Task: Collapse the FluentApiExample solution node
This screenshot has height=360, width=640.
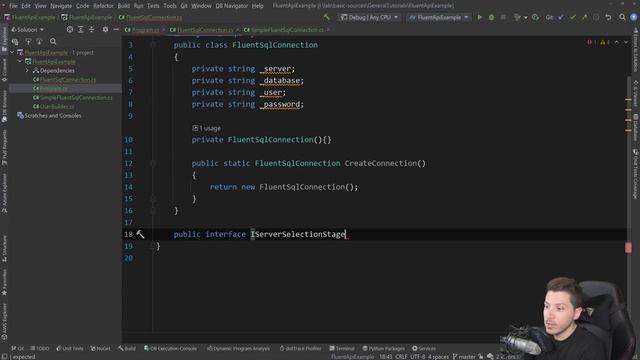Action: tap(12, 53)
